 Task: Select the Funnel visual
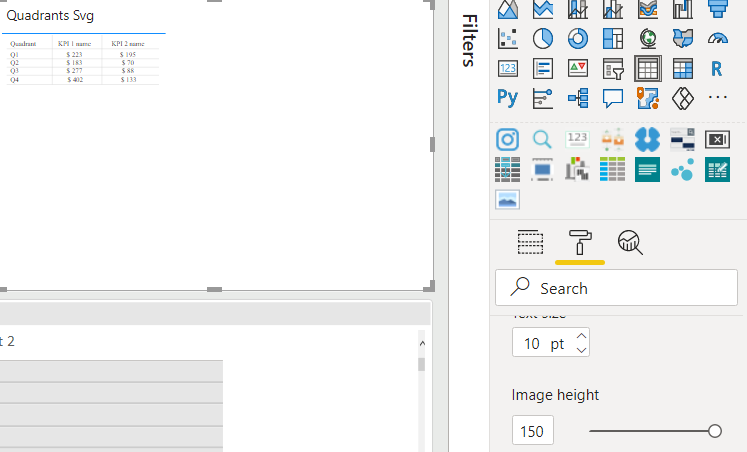point(718,9)
